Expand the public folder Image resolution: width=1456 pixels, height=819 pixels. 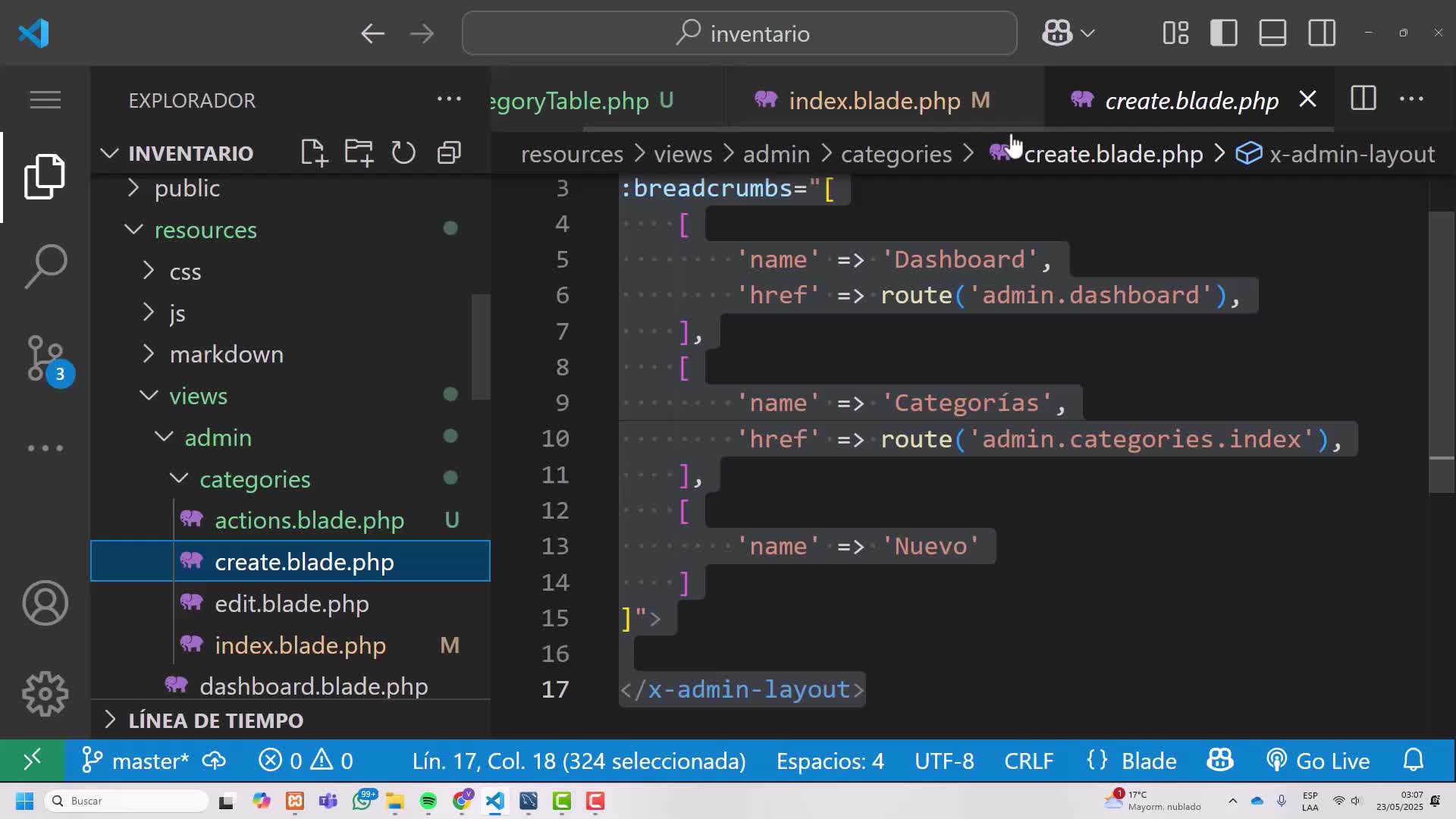click(x=187, y=188)
